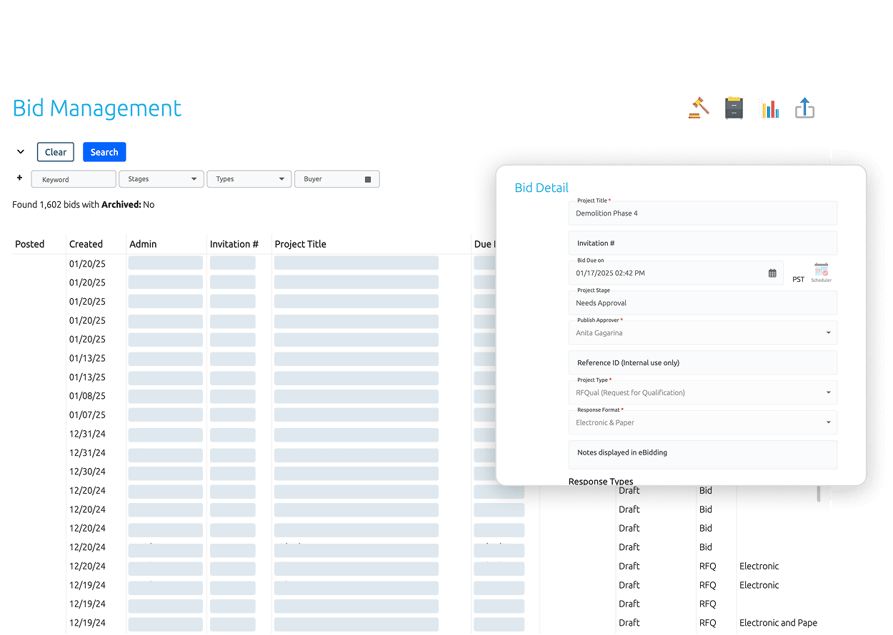Edit the Project Title field
The image size is (893, 635).
tap(703, 213)
